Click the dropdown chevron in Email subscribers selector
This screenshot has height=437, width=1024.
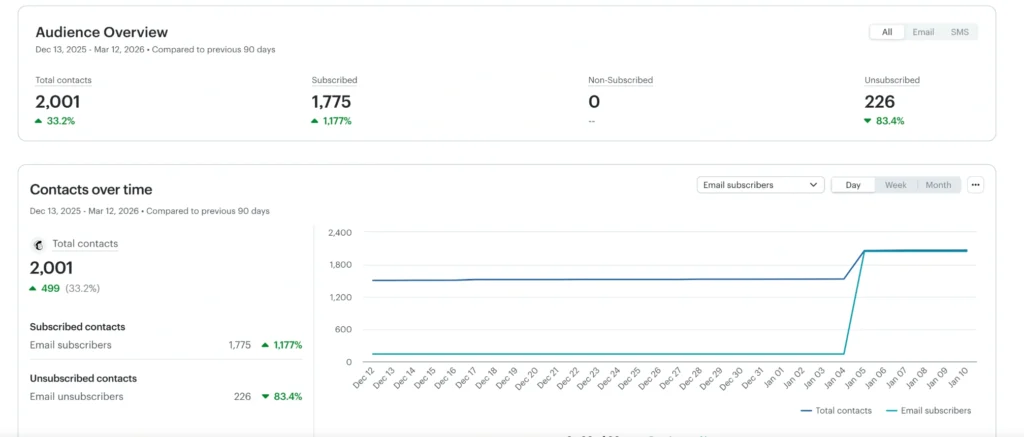coord(813,185)
